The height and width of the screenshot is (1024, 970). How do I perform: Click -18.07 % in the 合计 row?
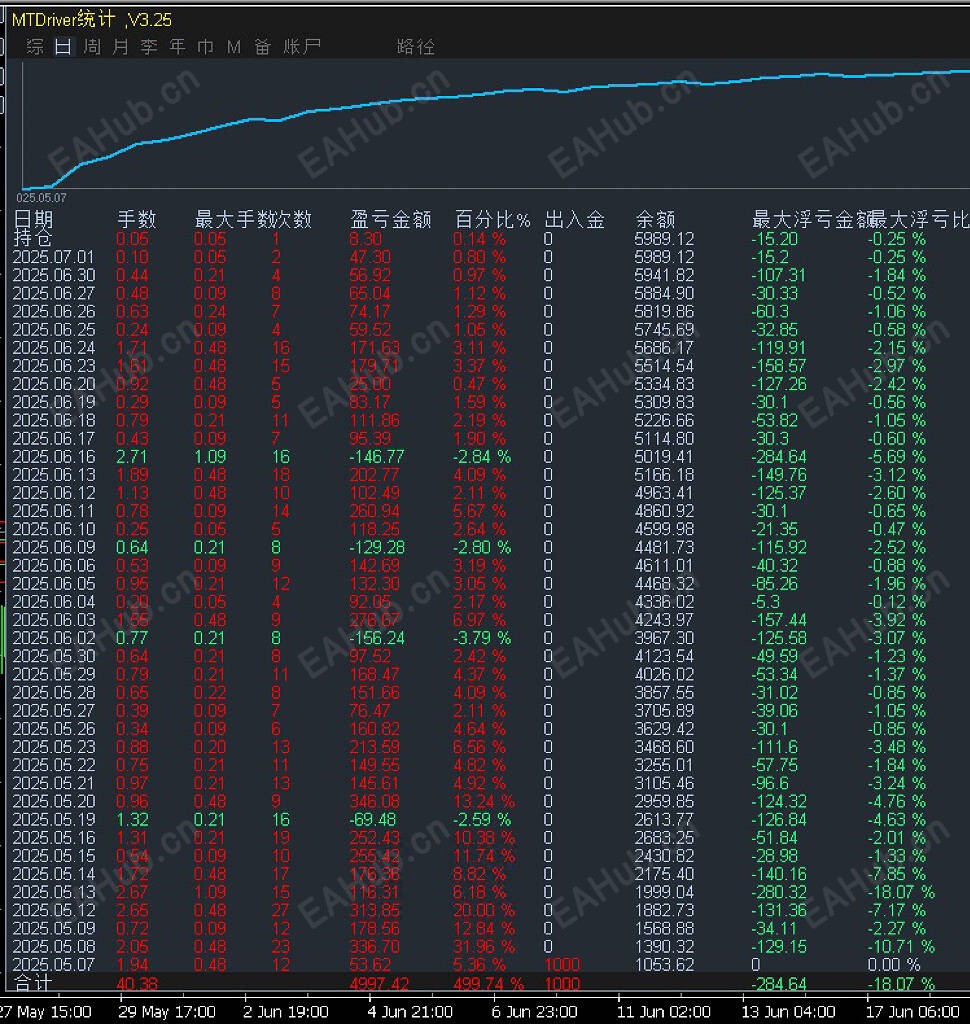point(901,984)
